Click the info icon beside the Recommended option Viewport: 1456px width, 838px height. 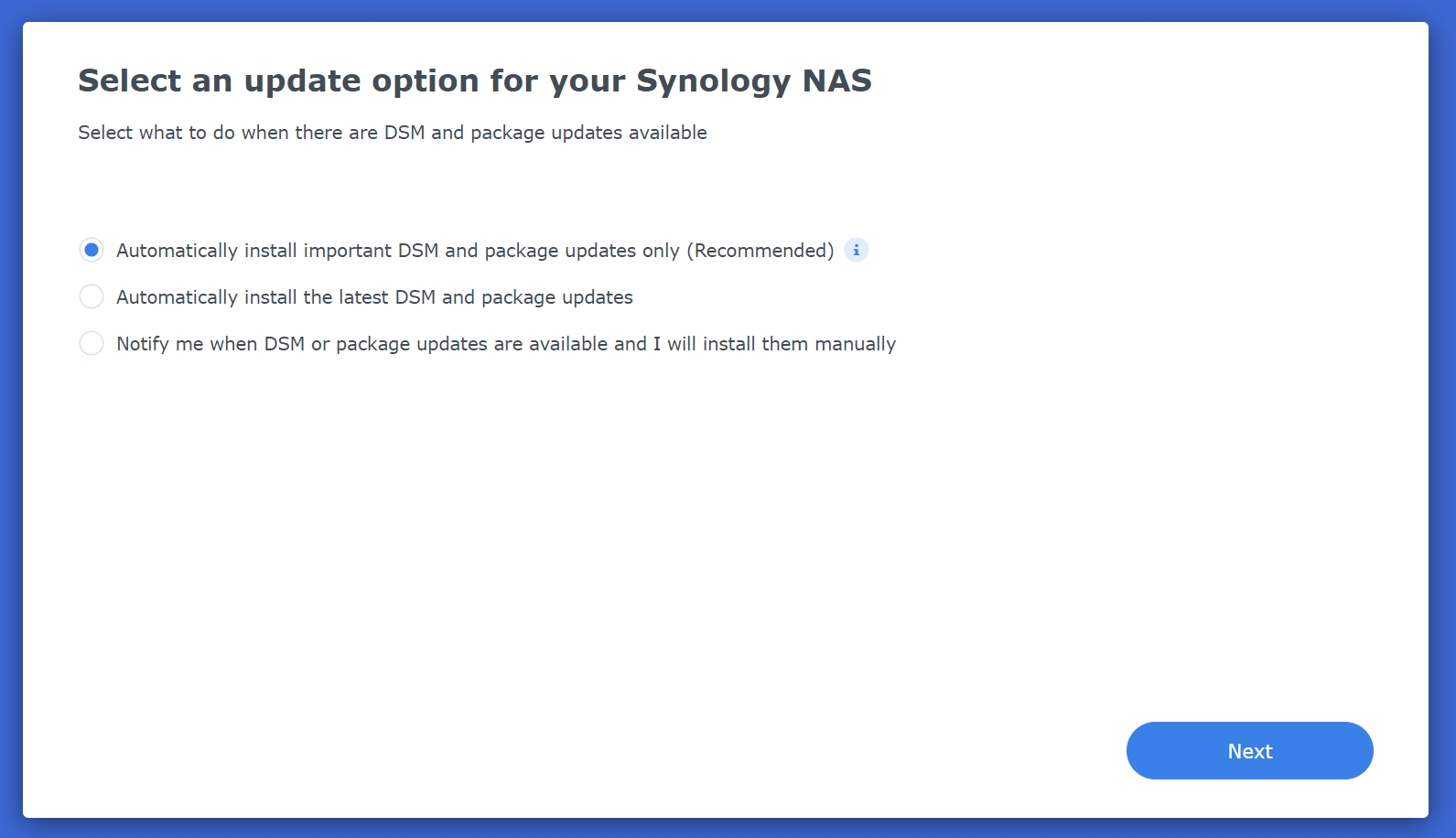(x=856, y=250)
